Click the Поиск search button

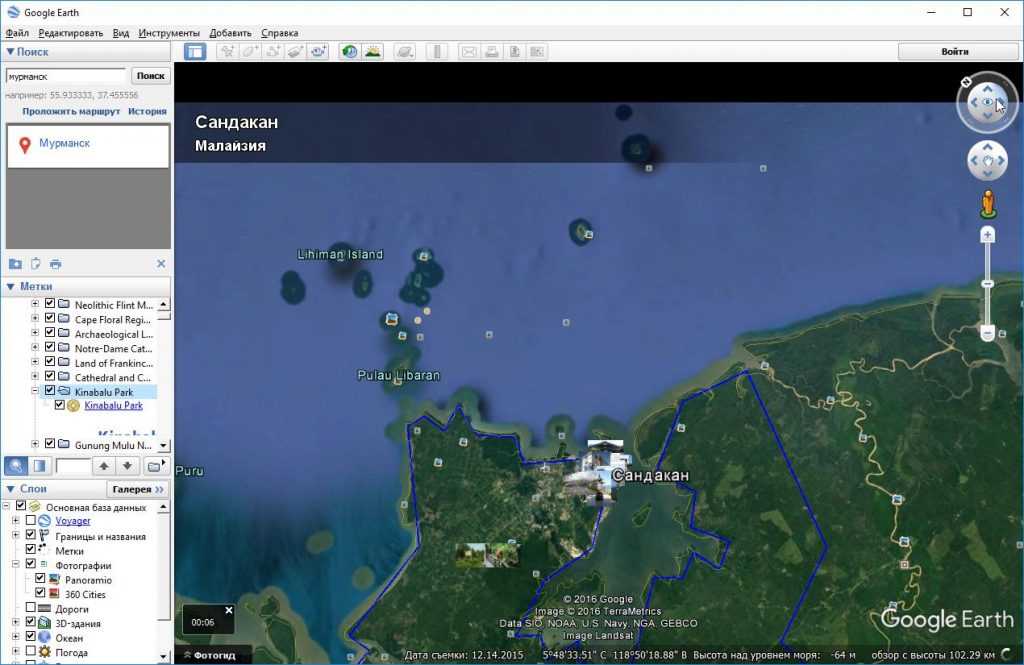point(150,76)
